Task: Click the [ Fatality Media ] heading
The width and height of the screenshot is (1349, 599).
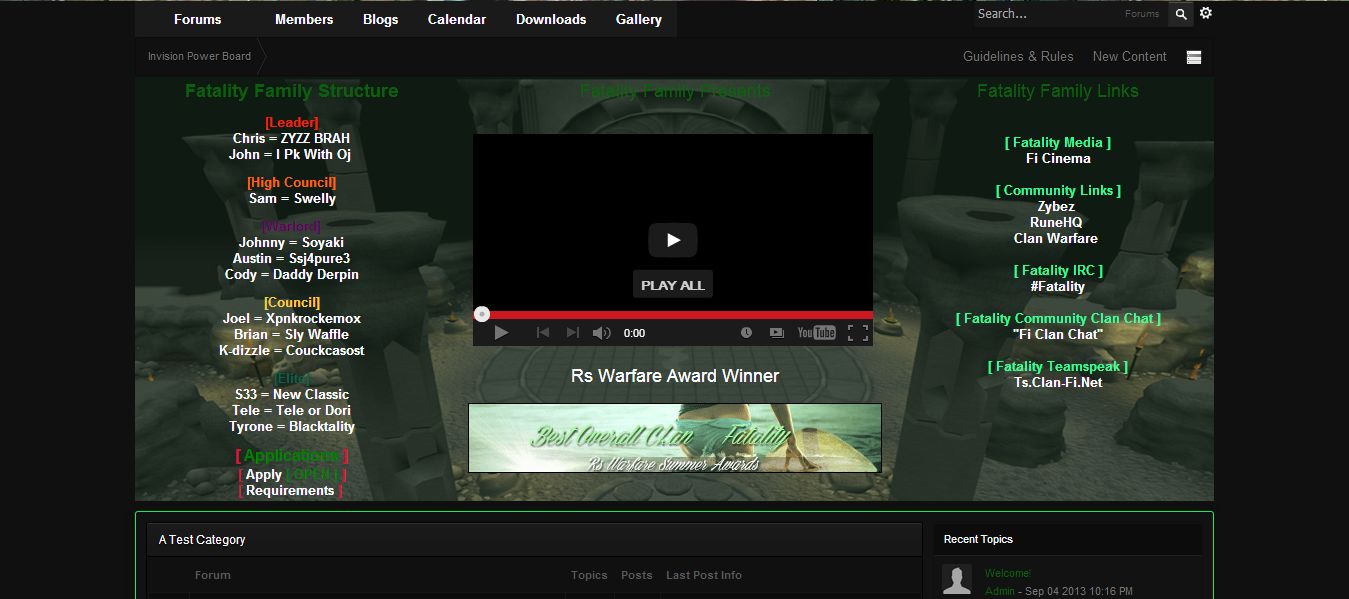Action: coord(1058,142)
